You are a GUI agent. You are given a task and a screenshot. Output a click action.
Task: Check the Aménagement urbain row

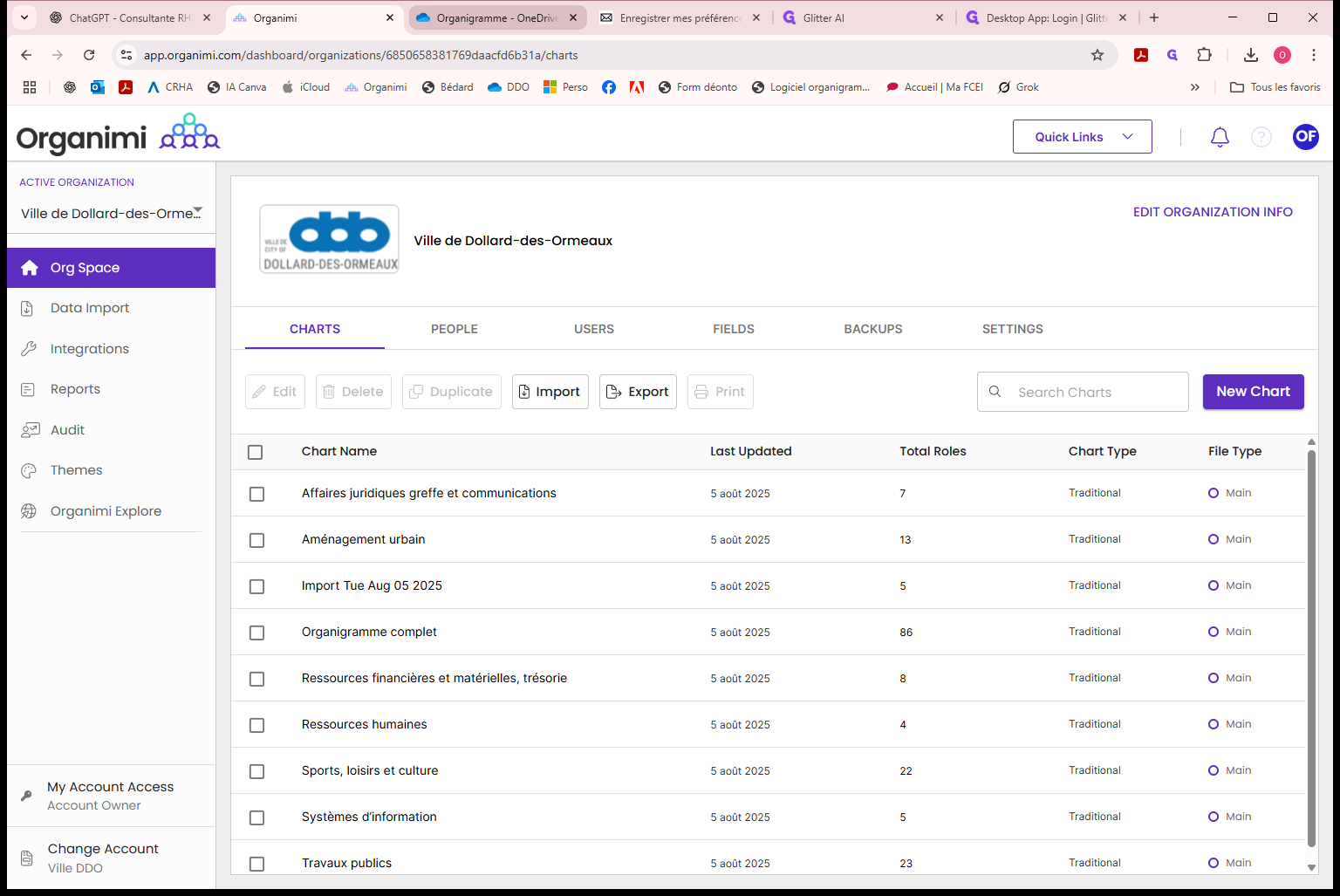pyautogui.click(x=256, y=540)
